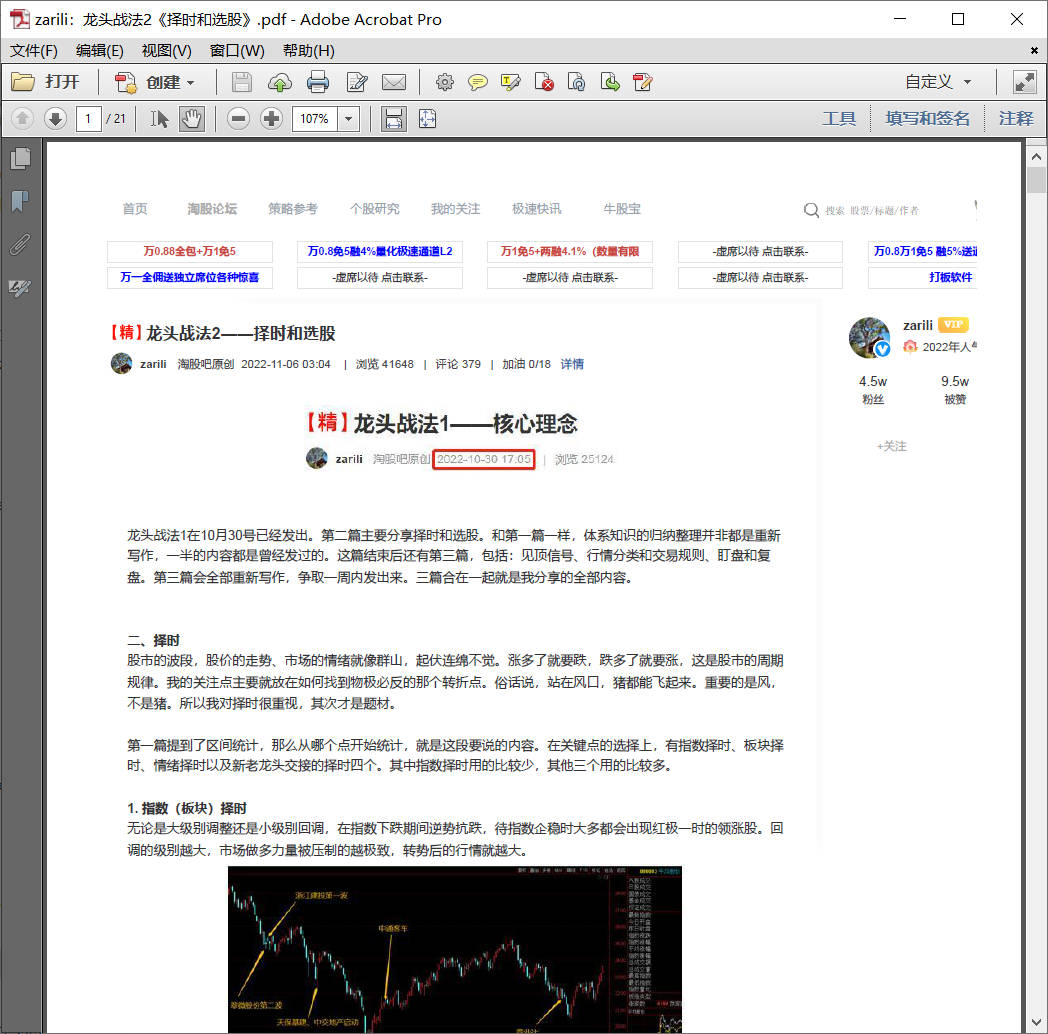
Task: Choose the Hand pan tool
Action: [x=192, y=119]
